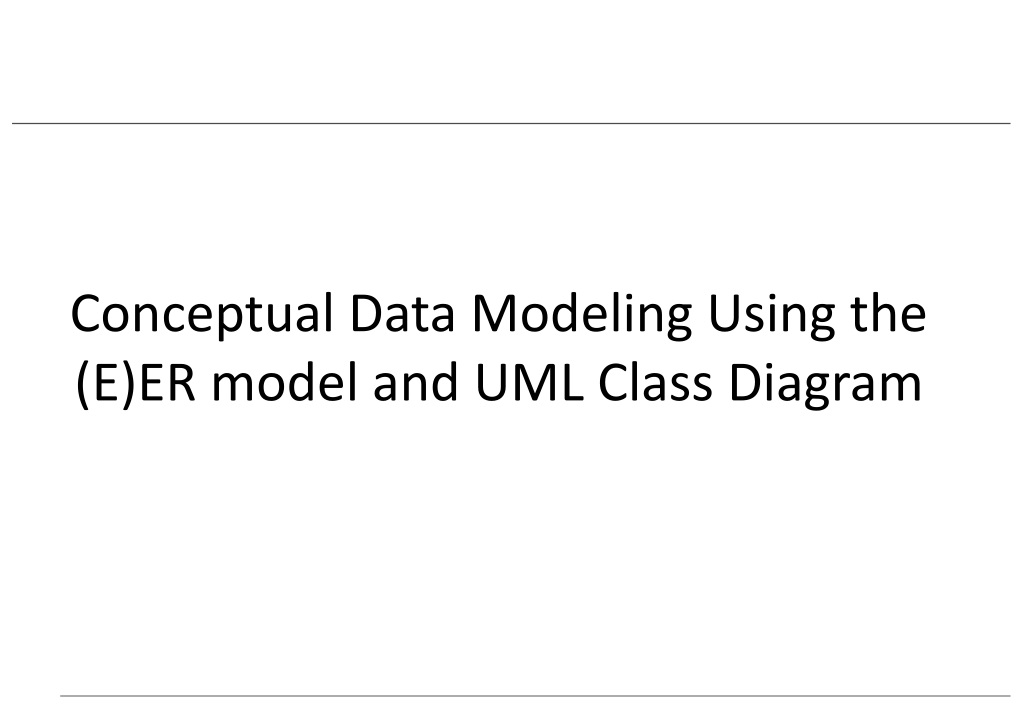Click the capital D of Data
The height and width of the screenshot is (708, 1023).
(x=366, y=313)
